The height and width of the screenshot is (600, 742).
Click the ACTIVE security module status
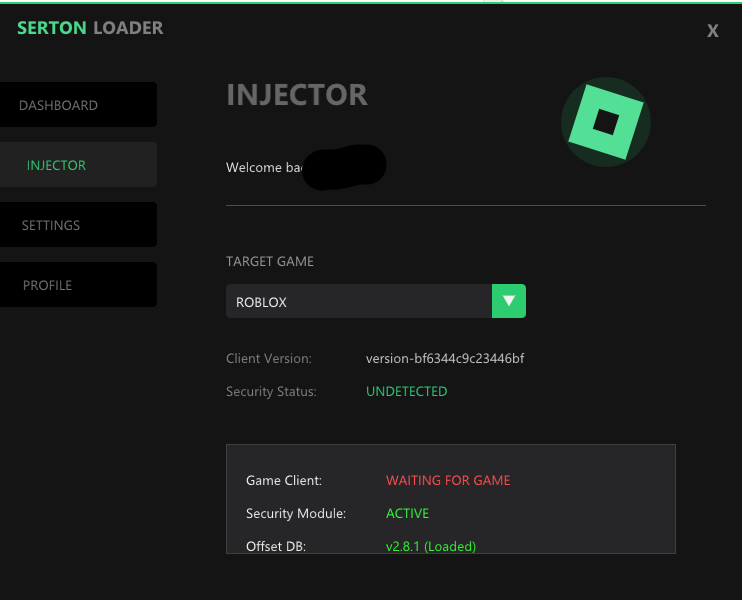point(407,513)
